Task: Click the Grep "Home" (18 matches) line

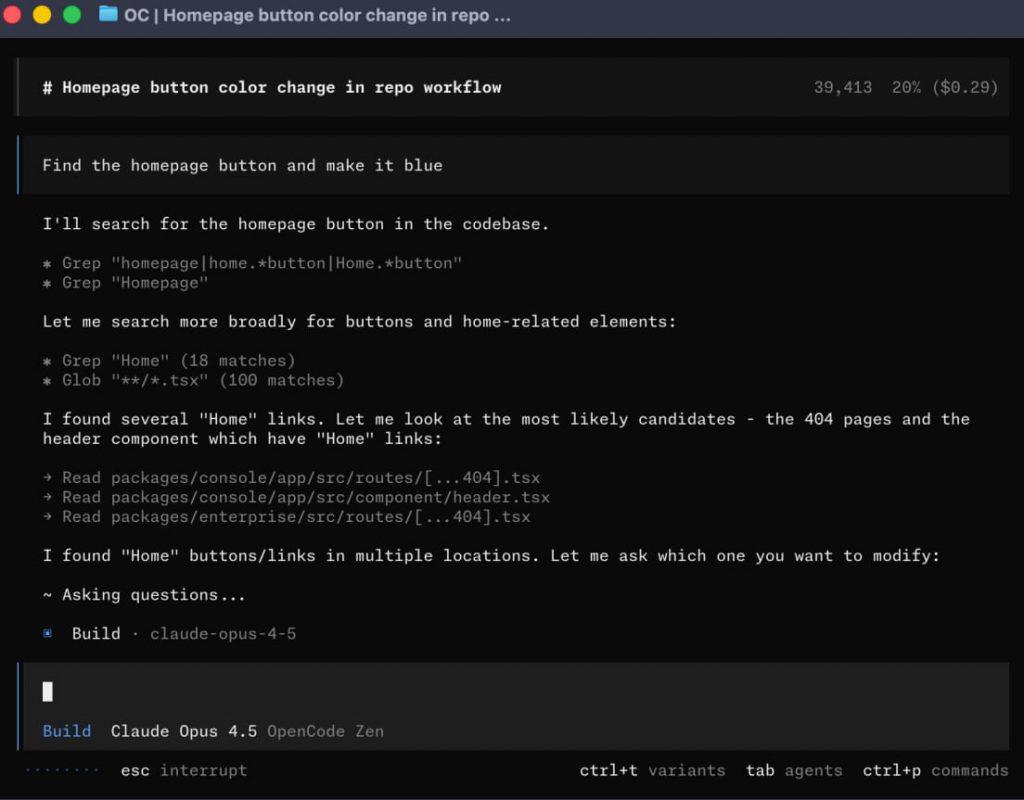Action: pyautogui.click(x=169, y=360)
